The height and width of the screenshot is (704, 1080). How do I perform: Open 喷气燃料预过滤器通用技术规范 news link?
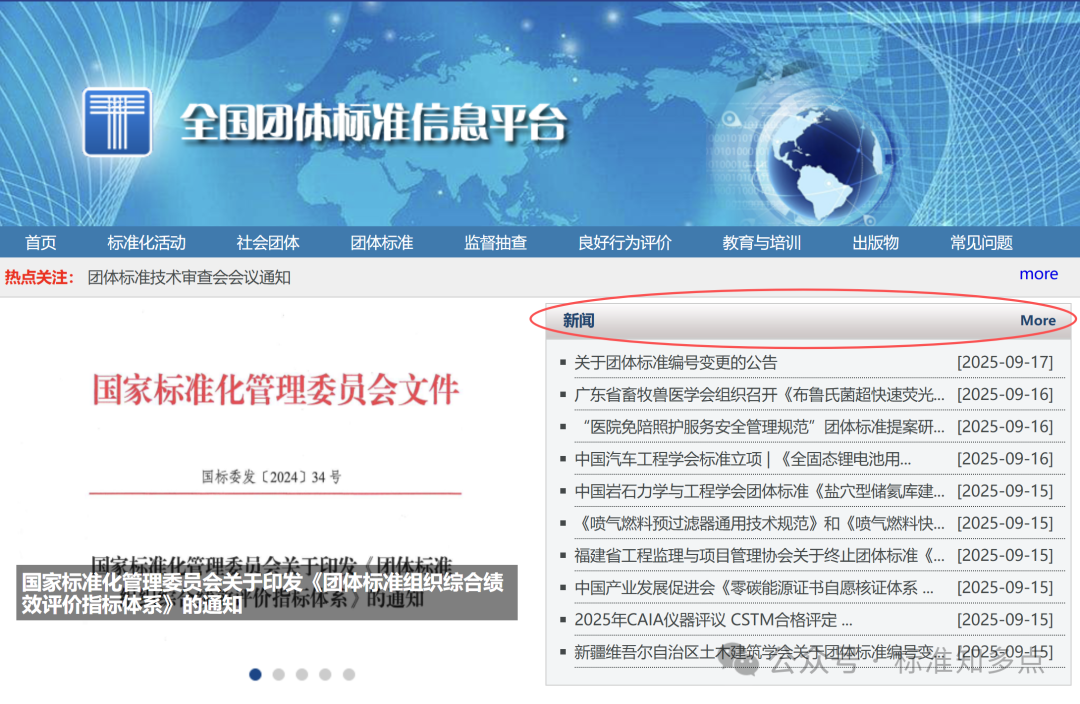coord(759,524)
